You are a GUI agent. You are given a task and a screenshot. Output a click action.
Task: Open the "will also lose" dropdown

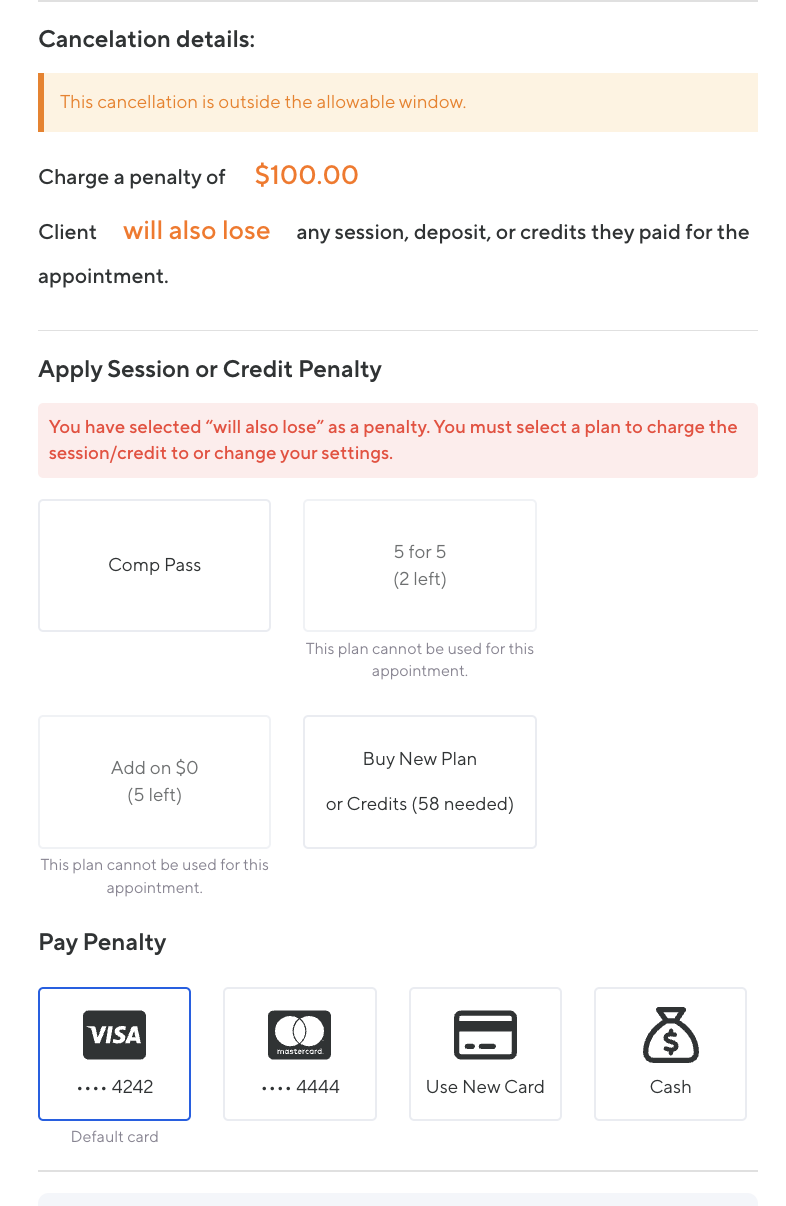197,231
